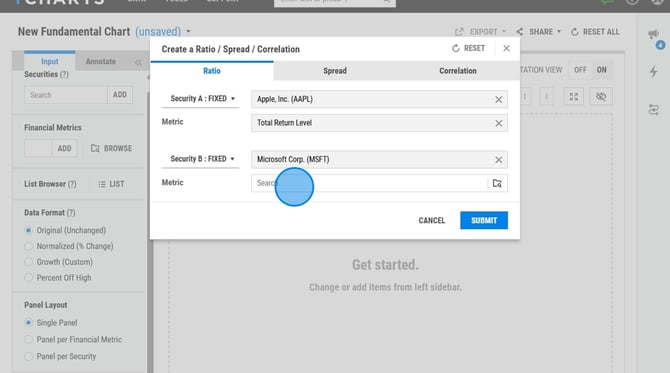The image size is (670, 373).
Task: Click the List Browser (?) help label
Action: (x=50, y=184)
